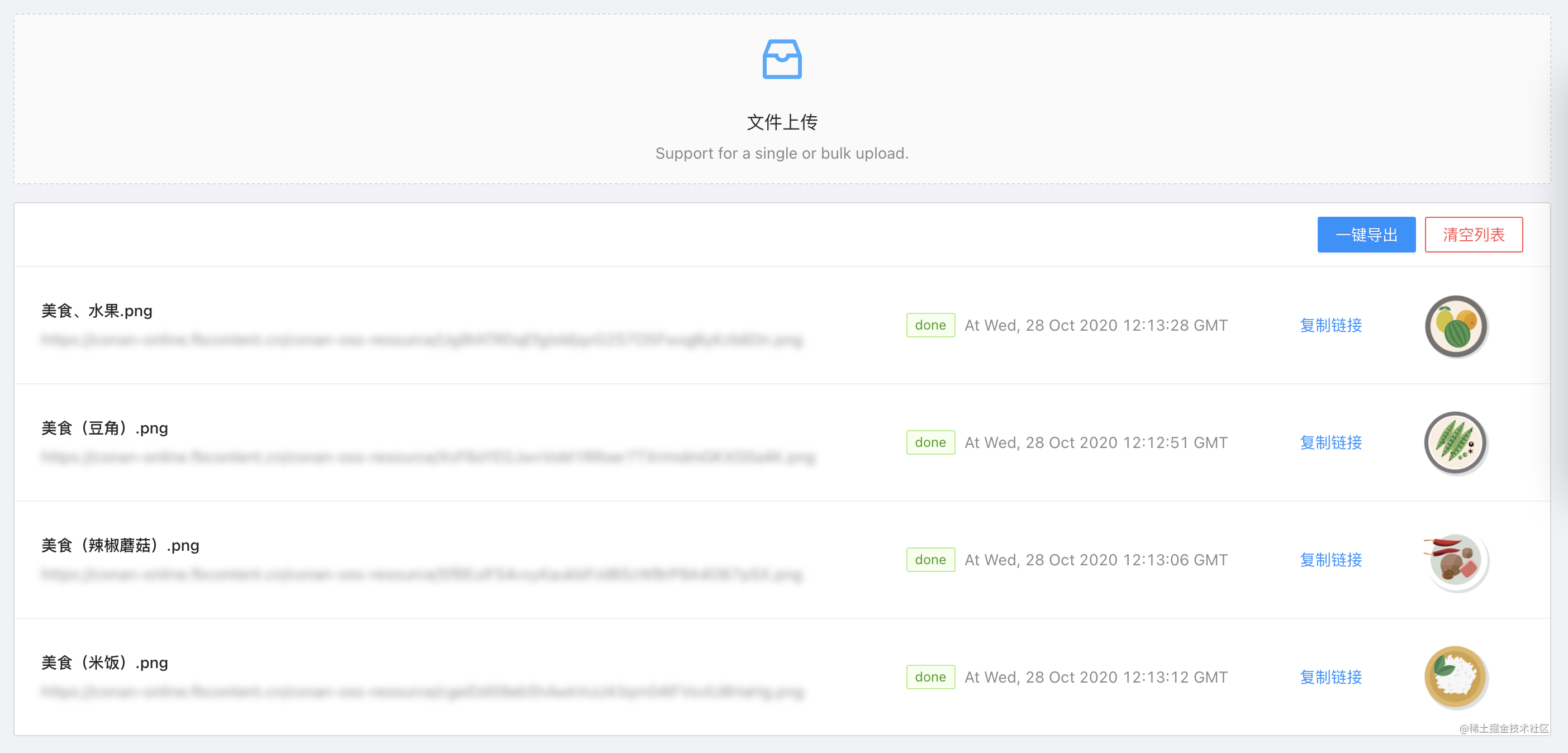This screenshot has width=1568, height=753.
Task: Click the file upload inbox icon
Action: click(782, 60)
